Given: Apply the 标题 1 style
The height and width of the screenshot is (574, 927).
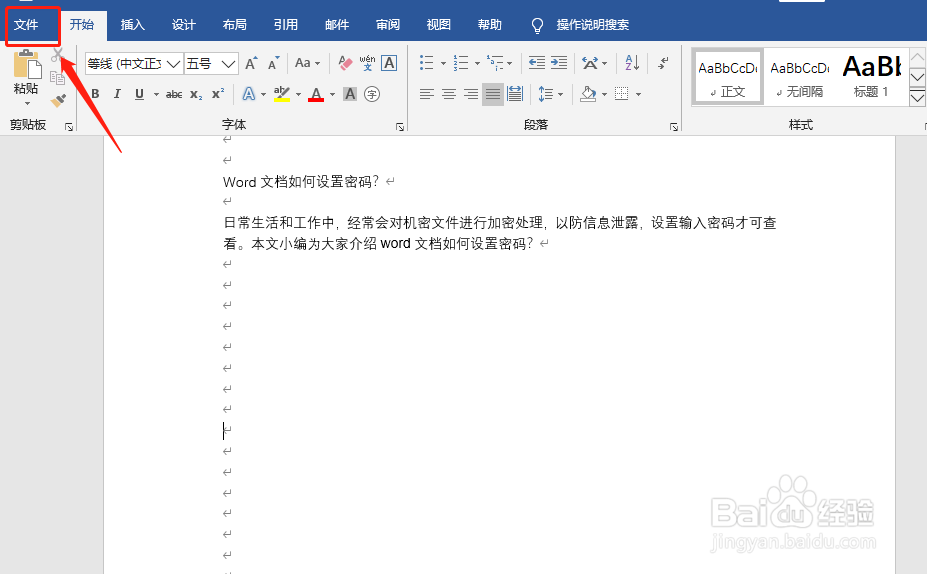Looking at the screenshot, I should (871, 77).
